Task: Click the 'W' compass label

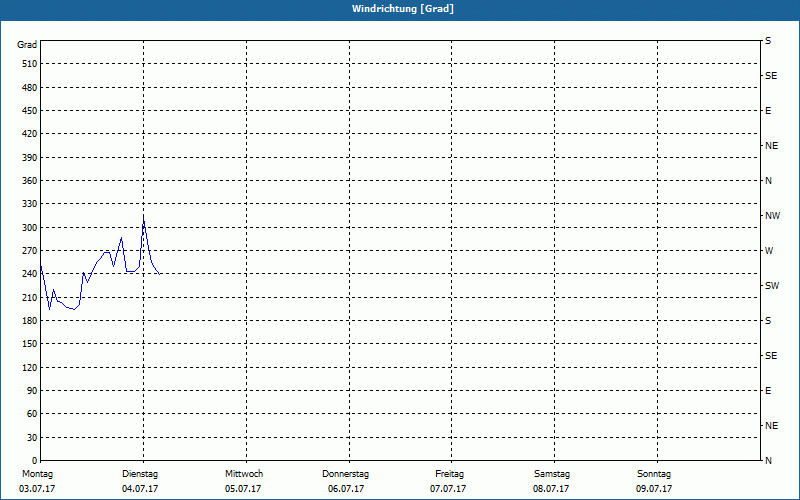Action: pos(769,251)
